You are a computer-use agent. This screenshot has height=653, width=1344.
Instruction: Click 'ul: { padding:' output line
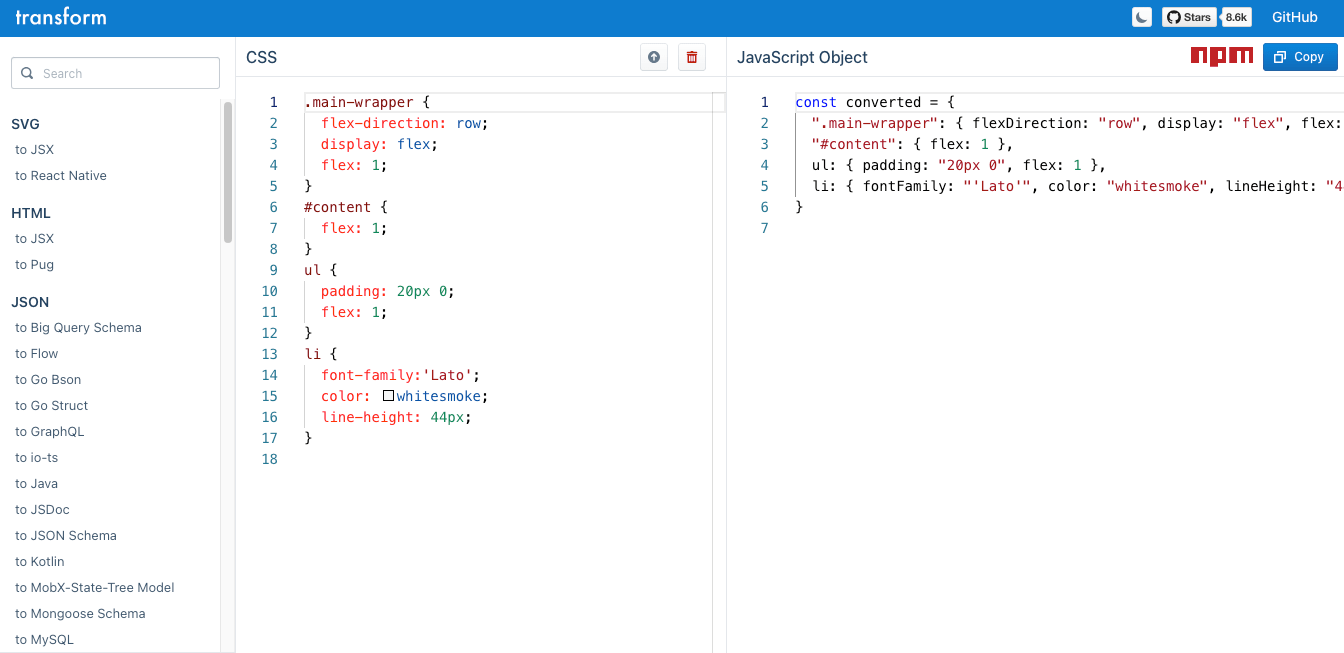pos(958,165)
